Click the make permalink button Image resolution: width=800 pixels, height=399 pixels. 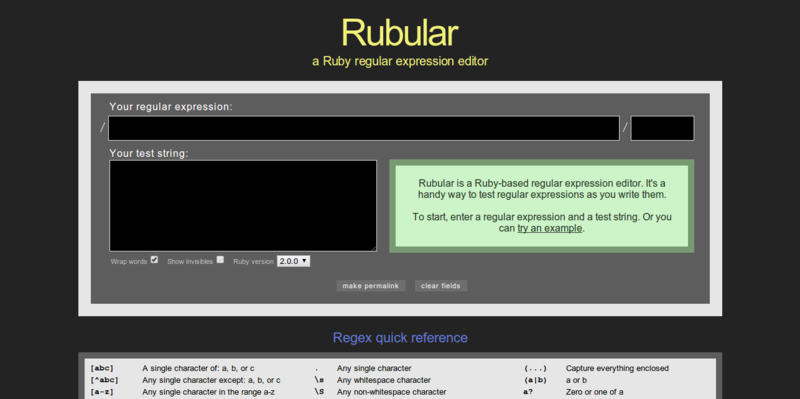[371, 286]
